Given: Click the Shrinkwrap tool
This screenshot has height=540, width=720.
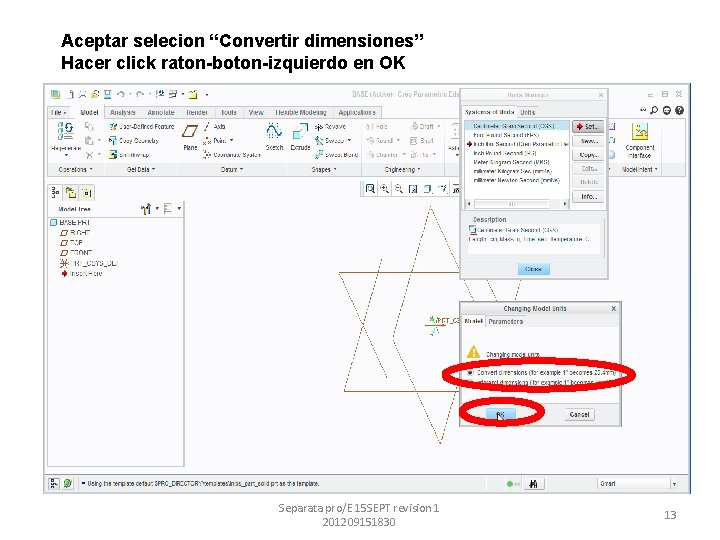Looking at the screenshot, I should point(129,155).
